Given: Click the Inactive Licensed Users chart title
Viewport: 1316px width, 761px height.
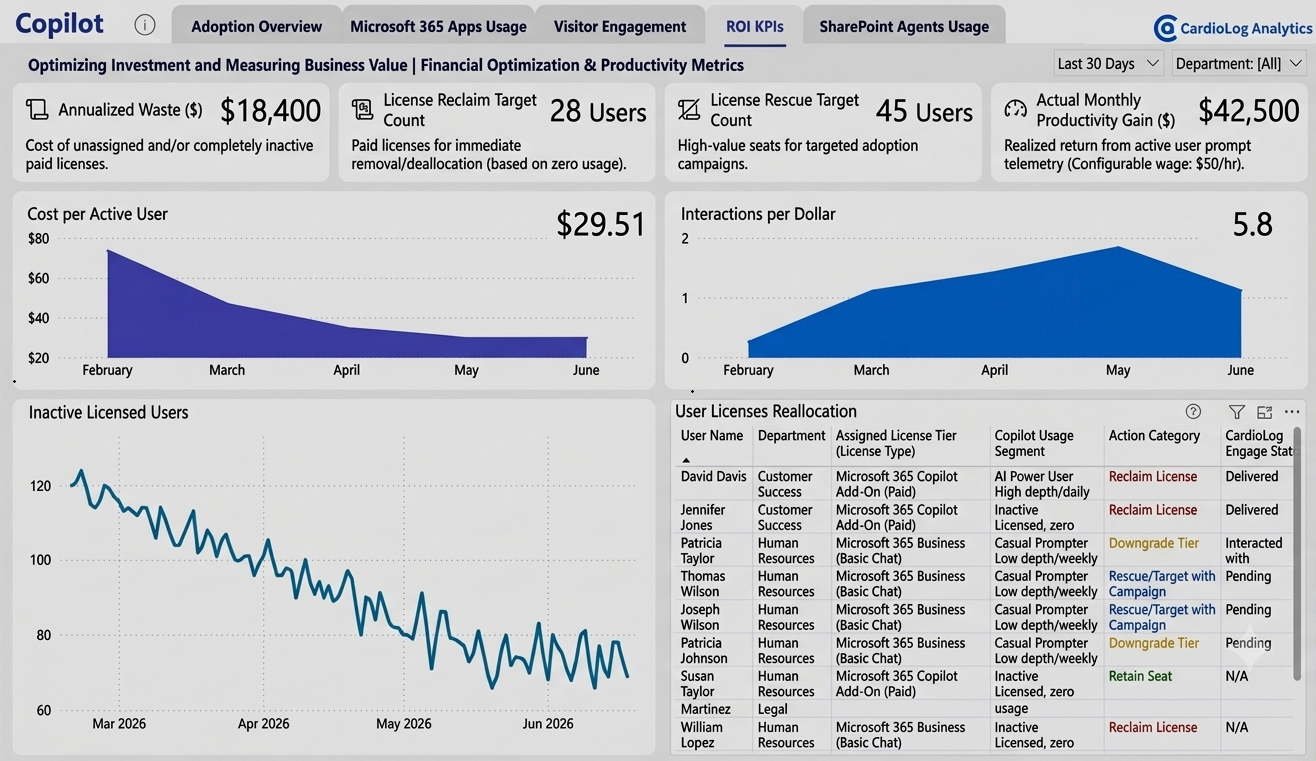Looking at the screenshot, I should pos(108,412).
